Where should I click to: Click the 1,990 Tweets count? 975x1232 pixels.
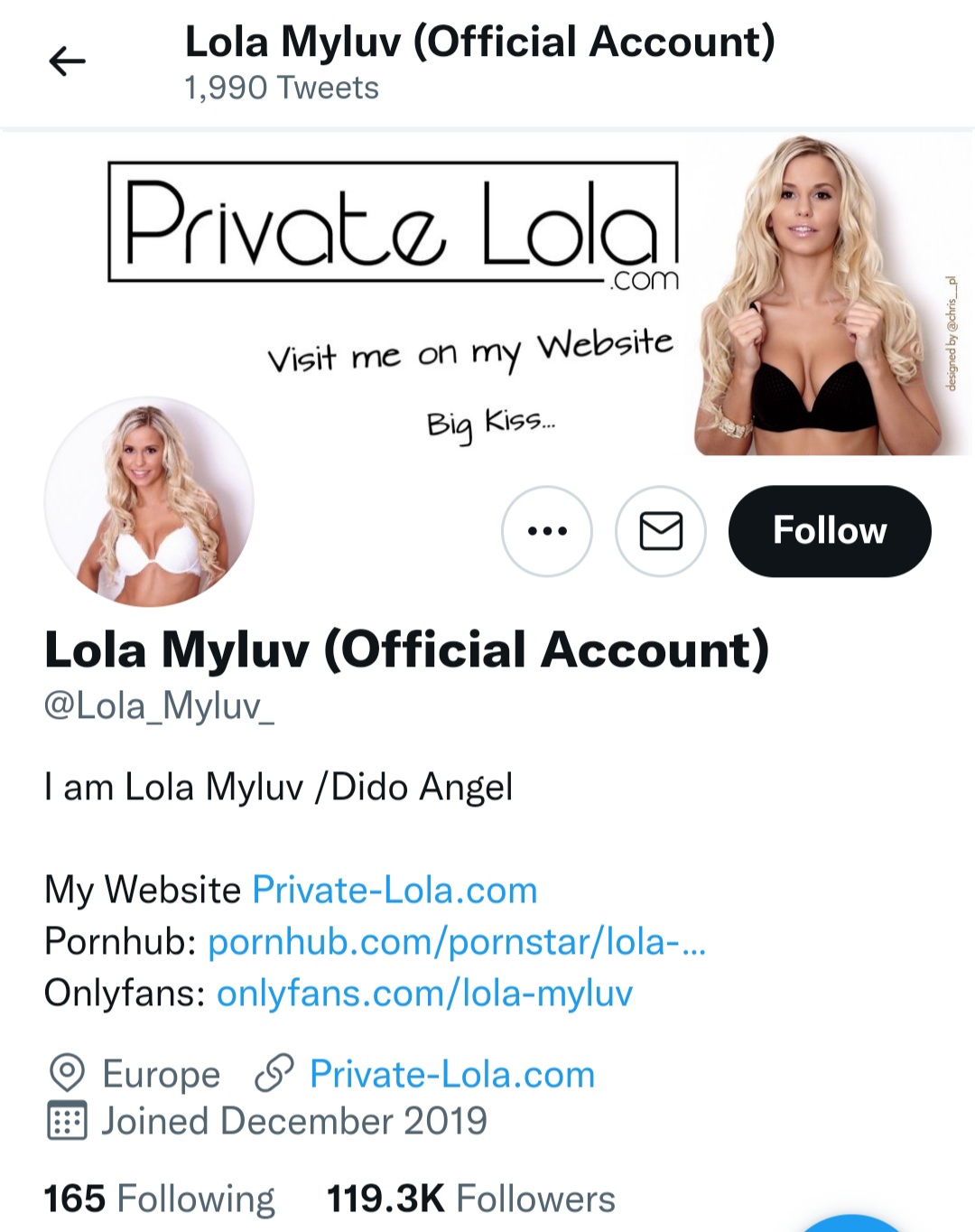tap(282, 88)
